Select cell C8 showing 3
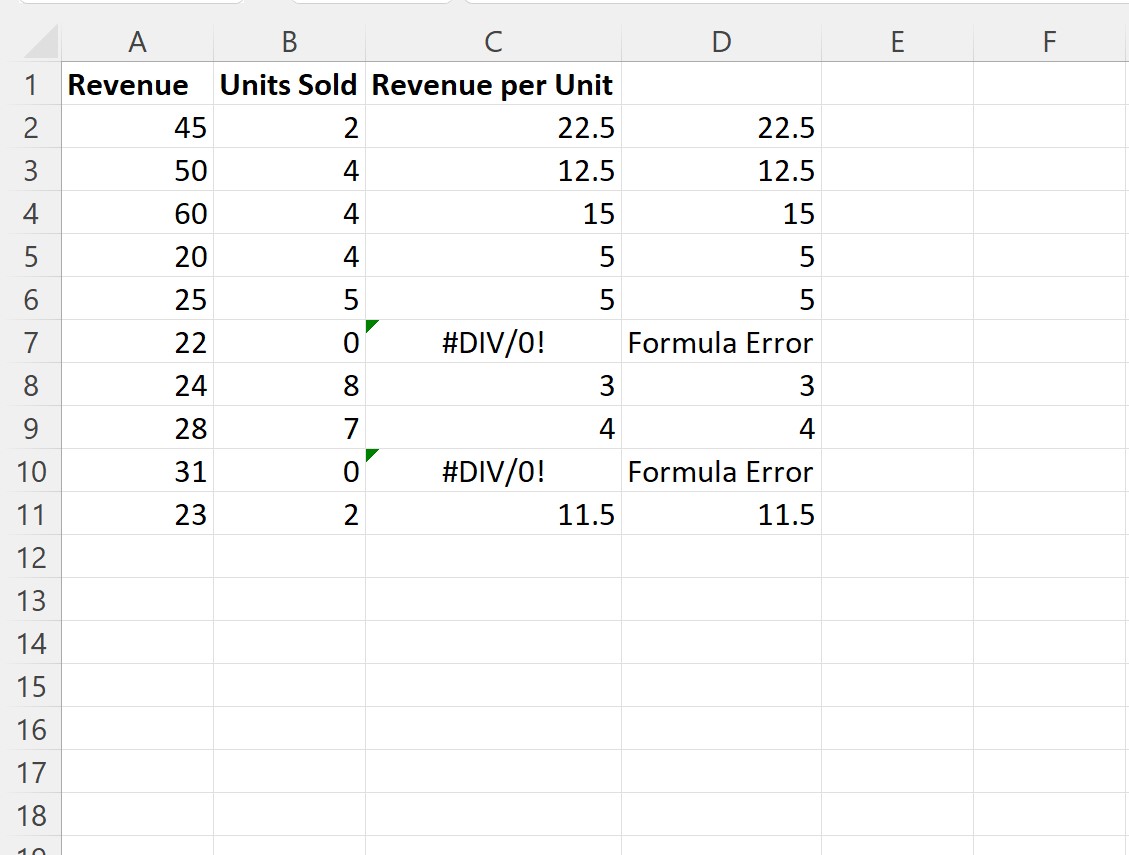1129x855 pixels. coord(493,385)
